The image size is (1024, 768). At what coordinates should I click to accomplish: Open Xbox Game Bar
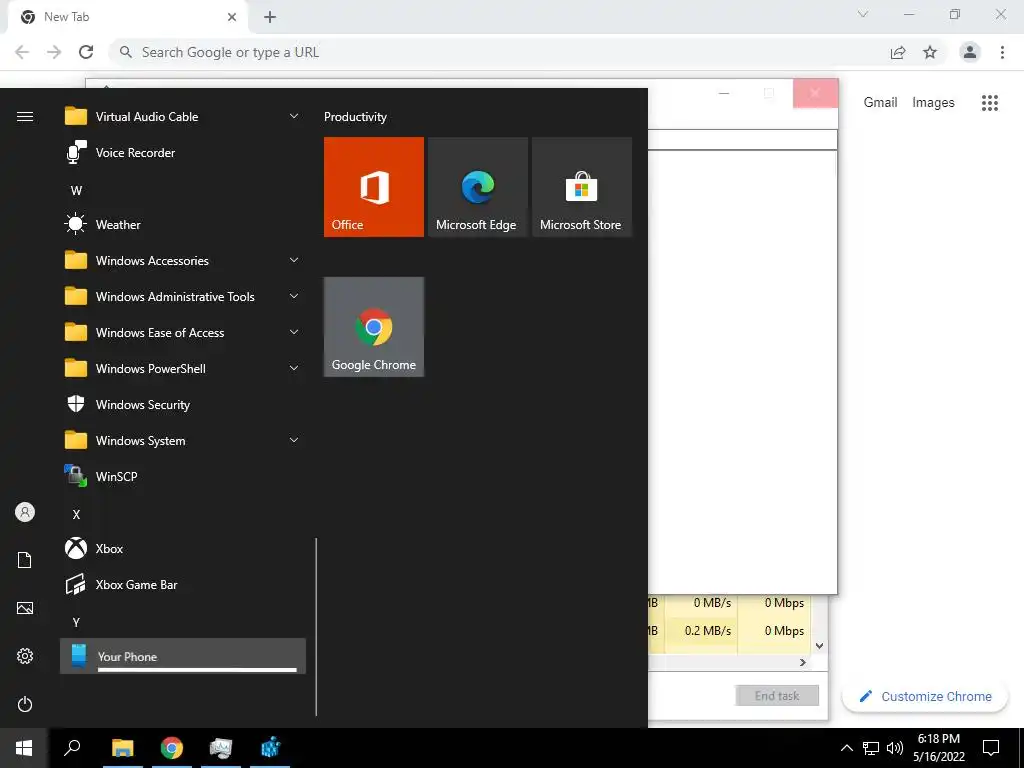pos(183,584)
